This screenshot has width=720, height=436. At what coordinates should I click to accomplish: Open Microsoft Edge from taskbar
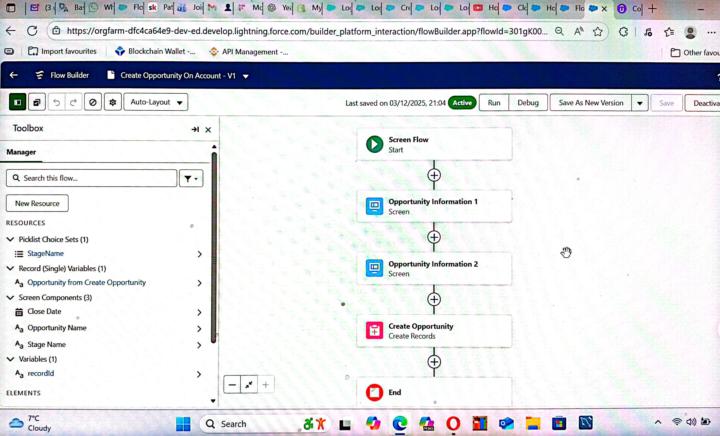tap(399, 424)
